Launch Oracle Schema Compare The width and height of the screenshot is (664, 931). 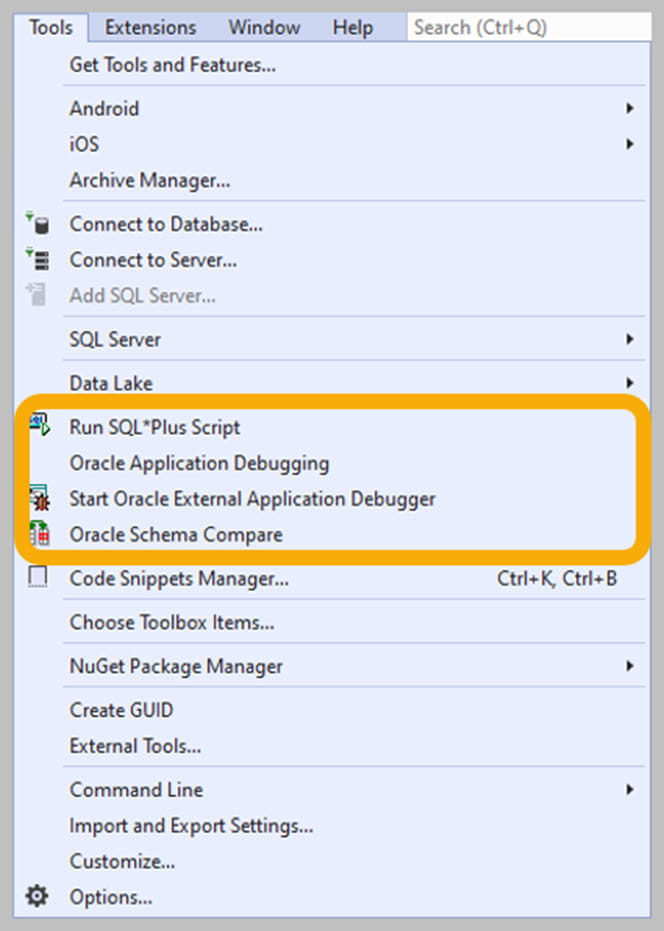click(176, 534)
